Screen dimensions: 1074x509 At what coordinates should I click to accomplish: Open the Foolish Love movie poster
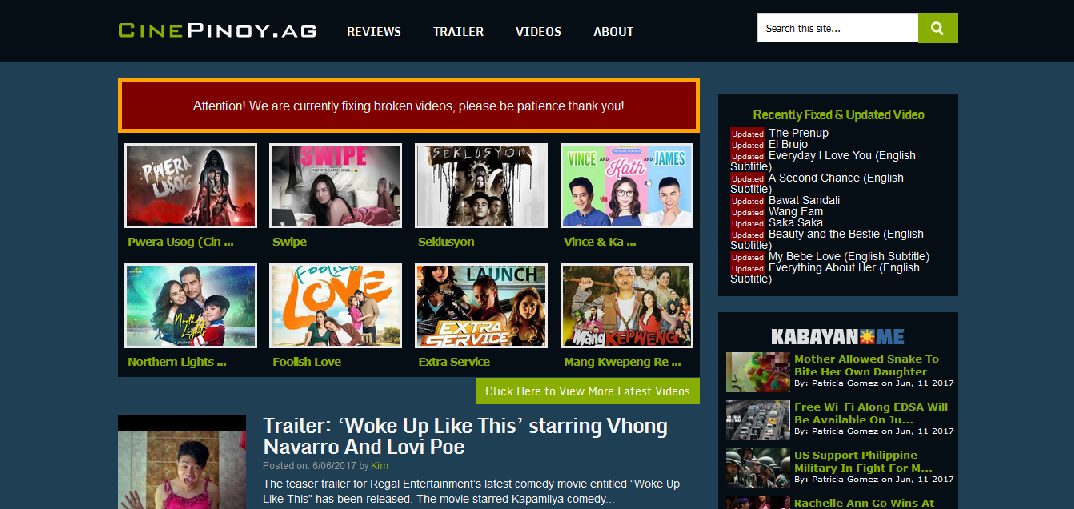pyautogui.click(x=336, y=306)
